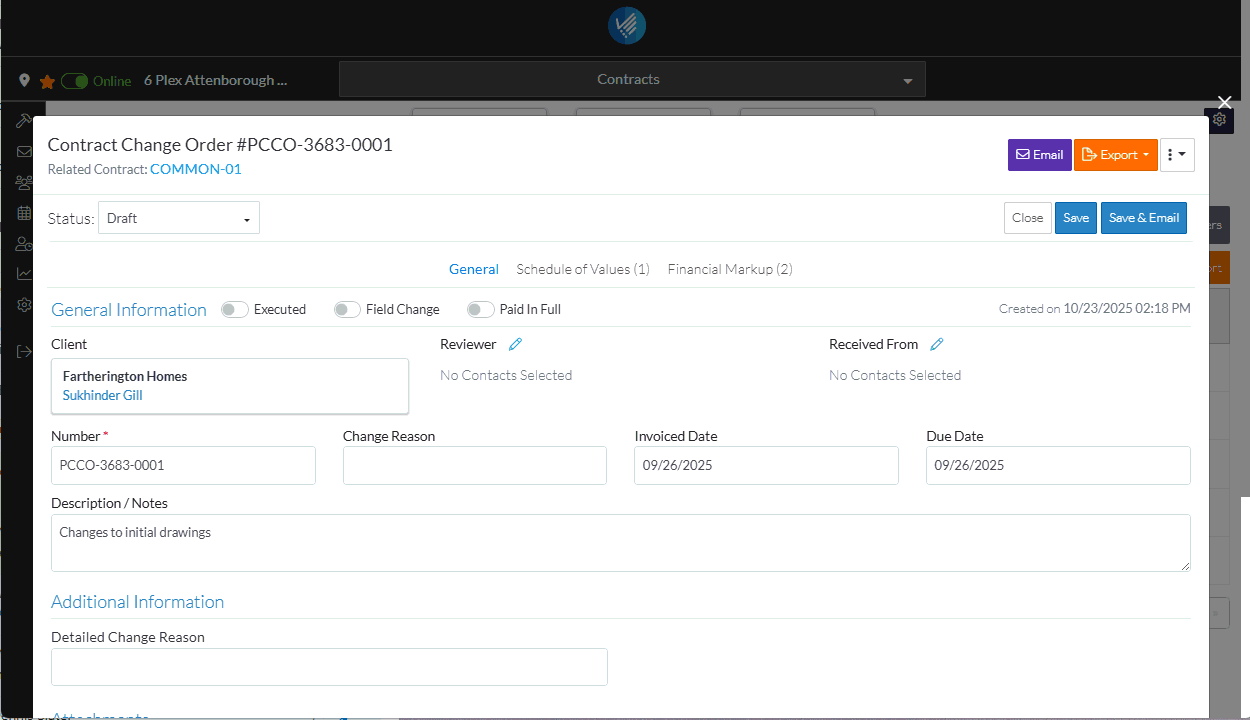Click the Created on timestamp text
This screenshot has height=720, width=1250.
[1095, 309]
